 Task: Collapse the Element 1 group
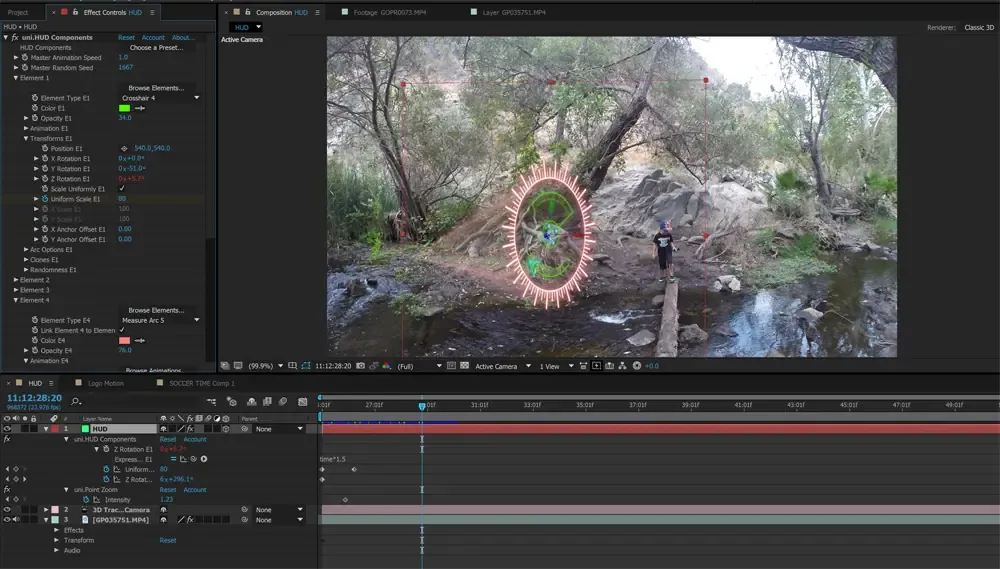[16, 78]
